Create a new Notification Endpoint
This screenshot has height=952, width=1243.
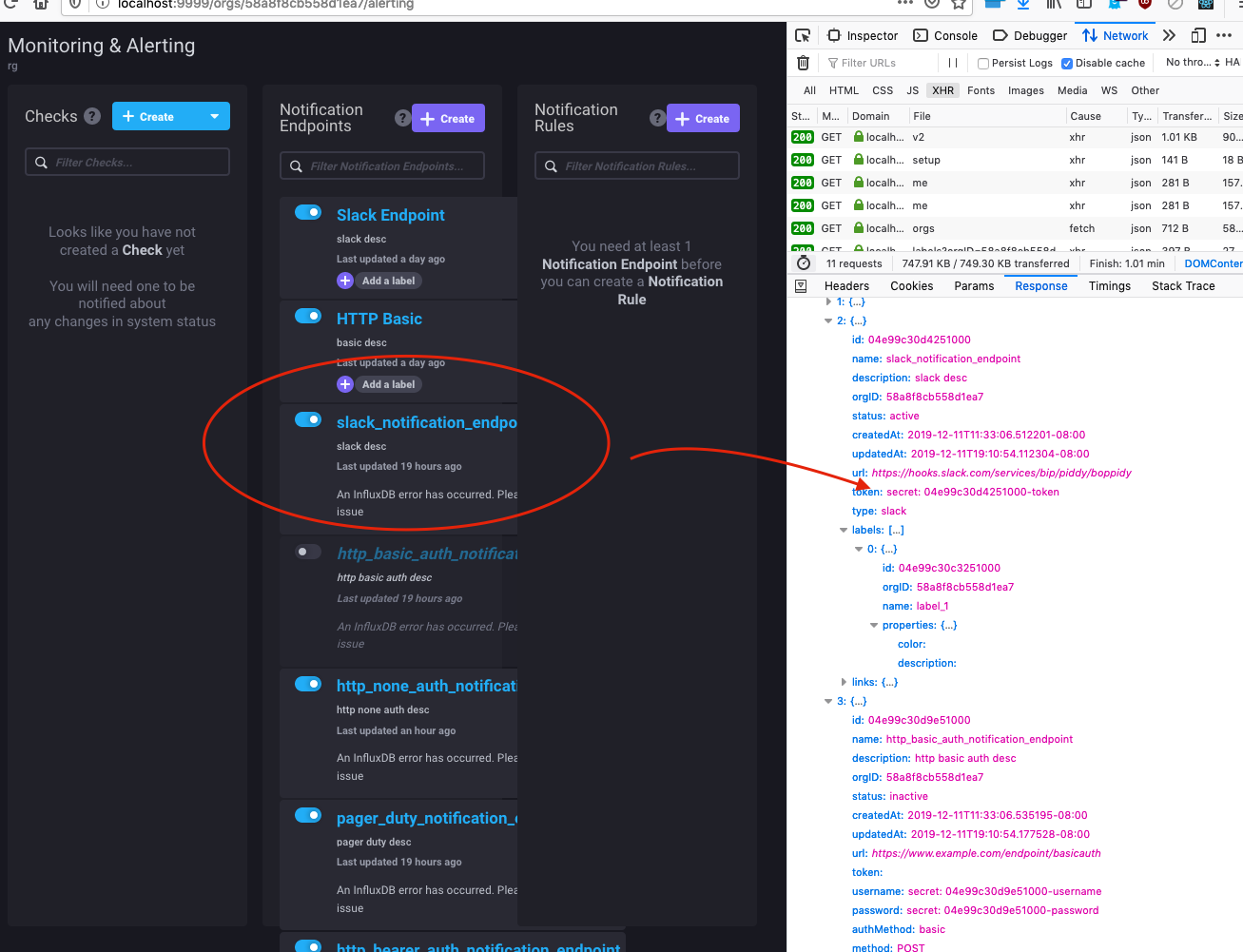448,117
